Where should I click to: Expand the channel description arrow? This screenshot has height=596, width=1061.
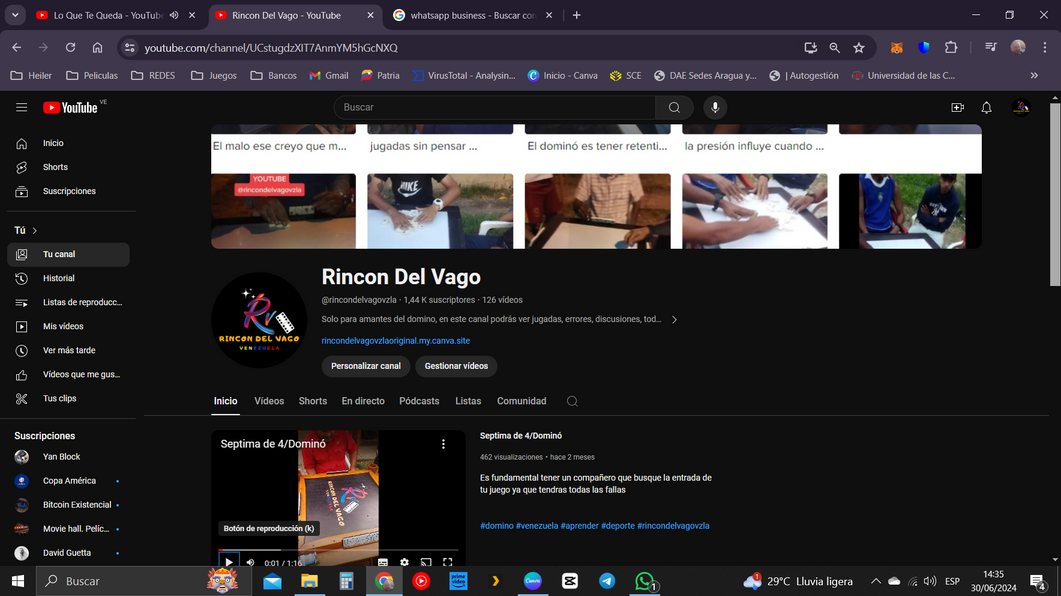674,319
